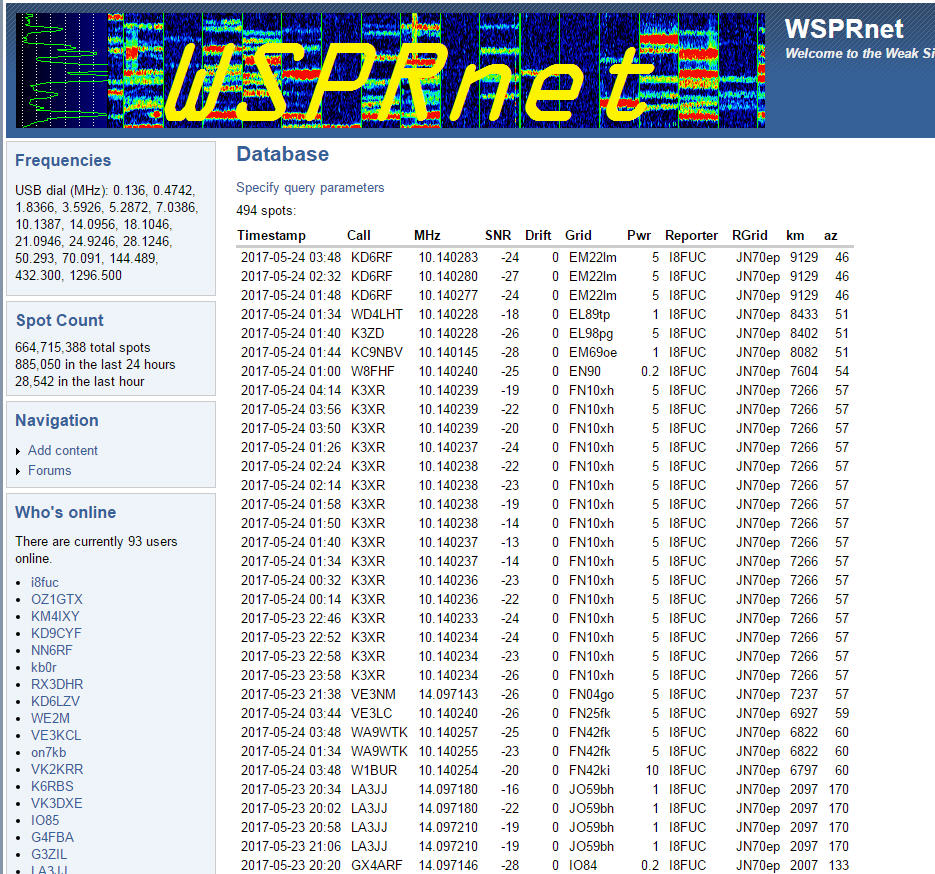Click callsign VE3NM in the table

[373, 695]
